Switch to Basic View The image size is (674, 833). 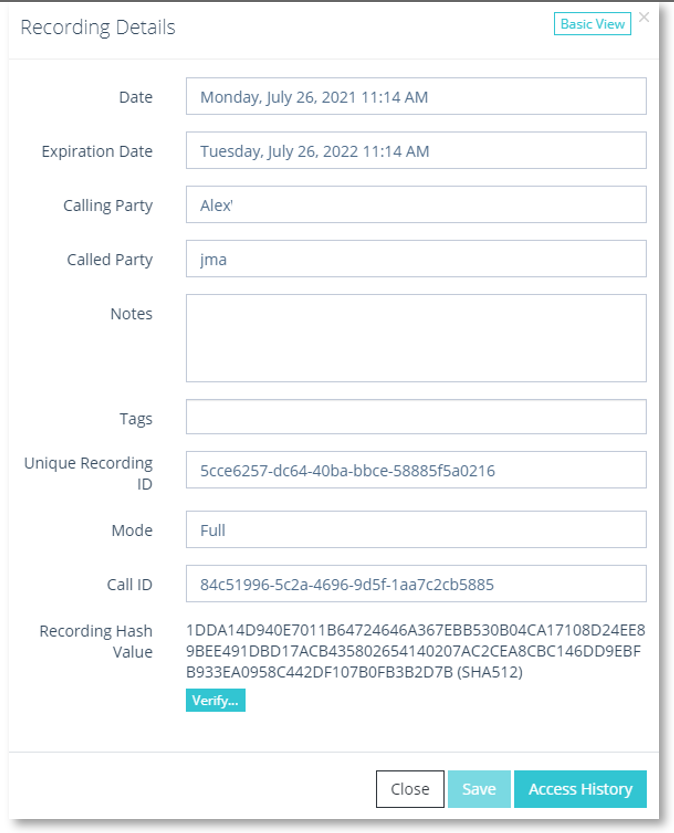pos(592,24)
